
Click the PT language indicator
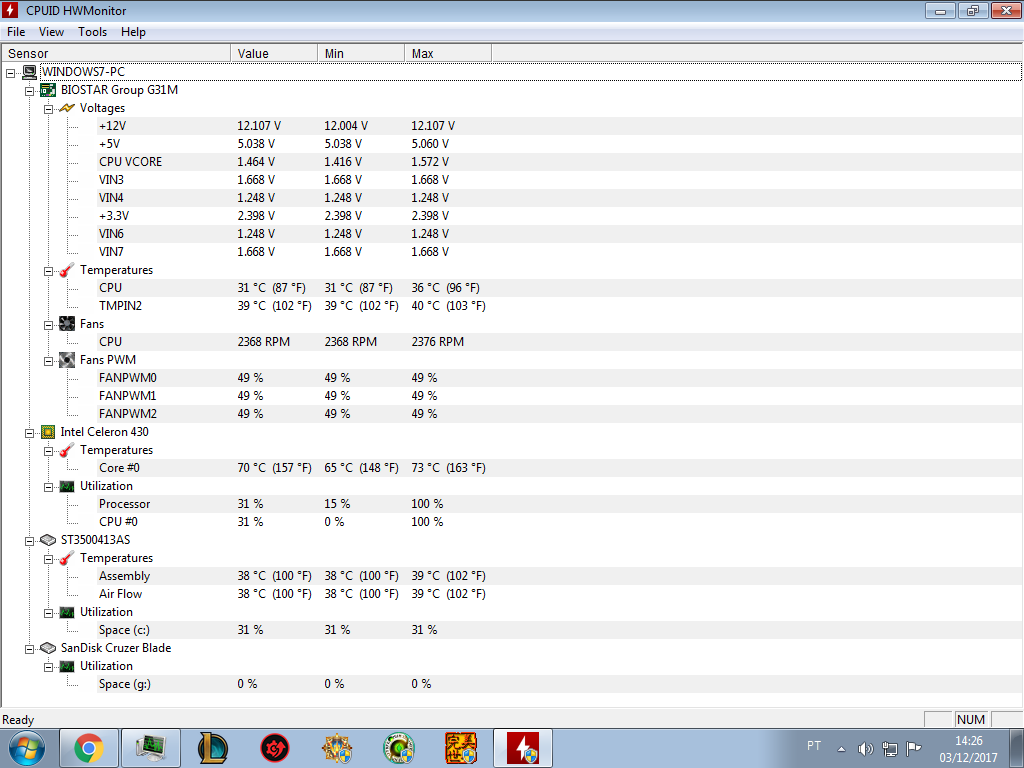click(x=814, y=746)
